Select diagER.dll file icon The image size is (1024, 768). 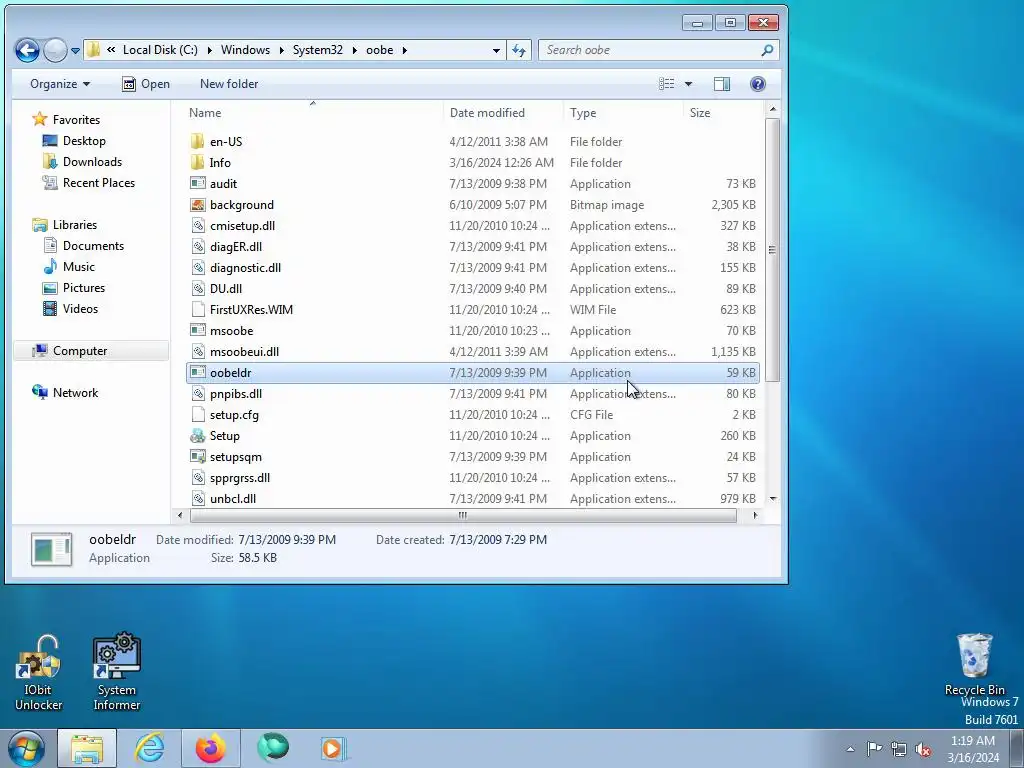click(197, 246)
